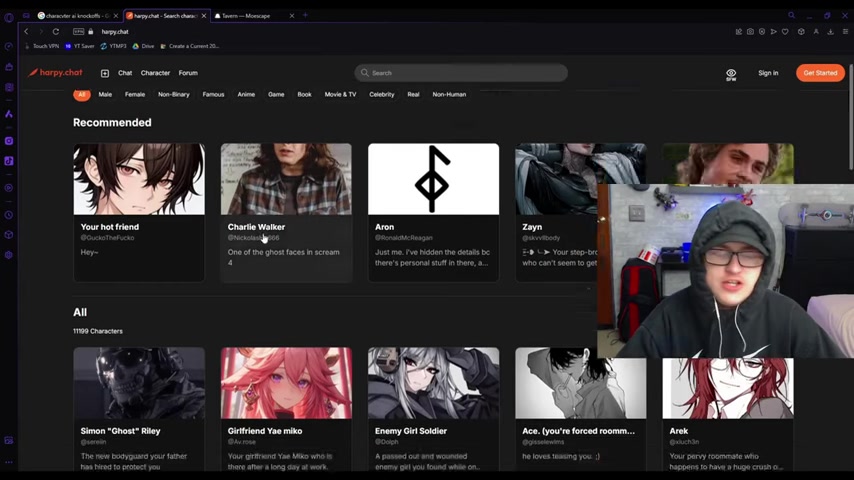
Task: Open TikTok in the browser sidebar
Action: [9, 161]
